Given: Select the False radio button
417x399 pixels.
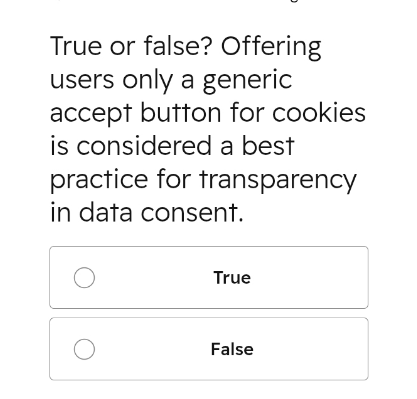Looking at the screenshot, I should (84, 349).
